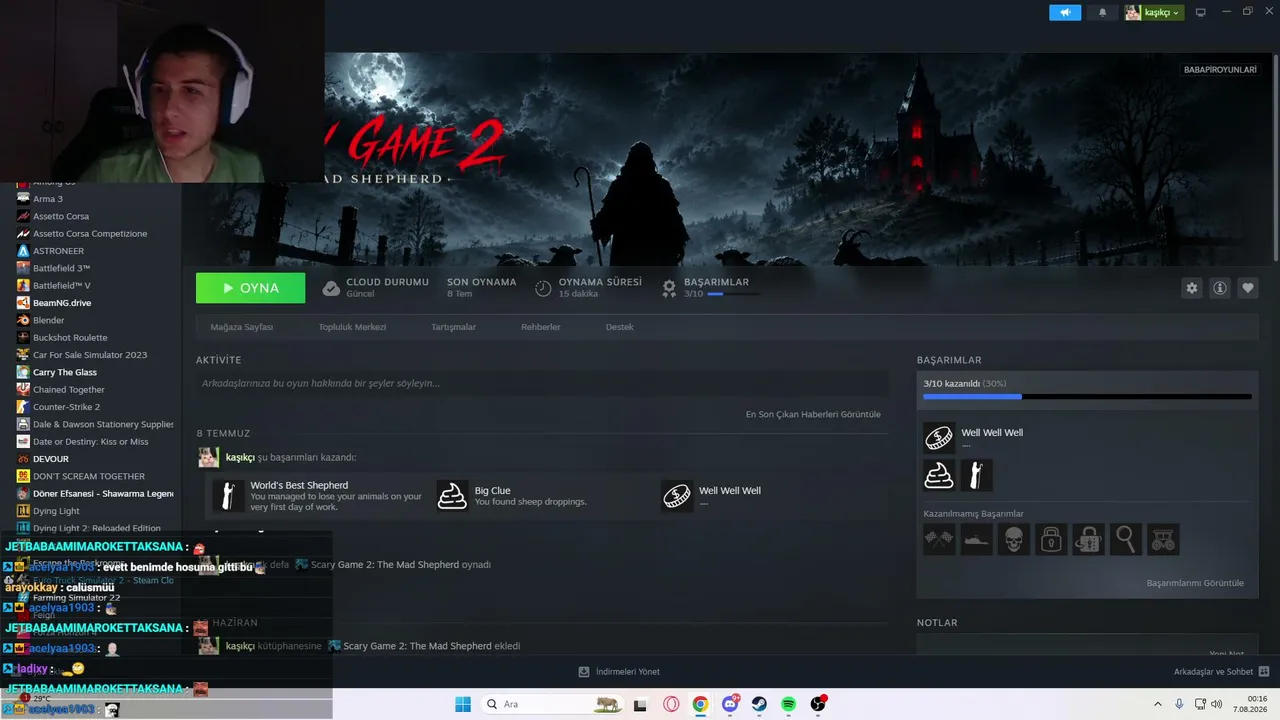Image resolution: width=1280 pixels, height=720 pixels.
Task: Select the locked padlock achievement
Action: (x=1051, y=539)
